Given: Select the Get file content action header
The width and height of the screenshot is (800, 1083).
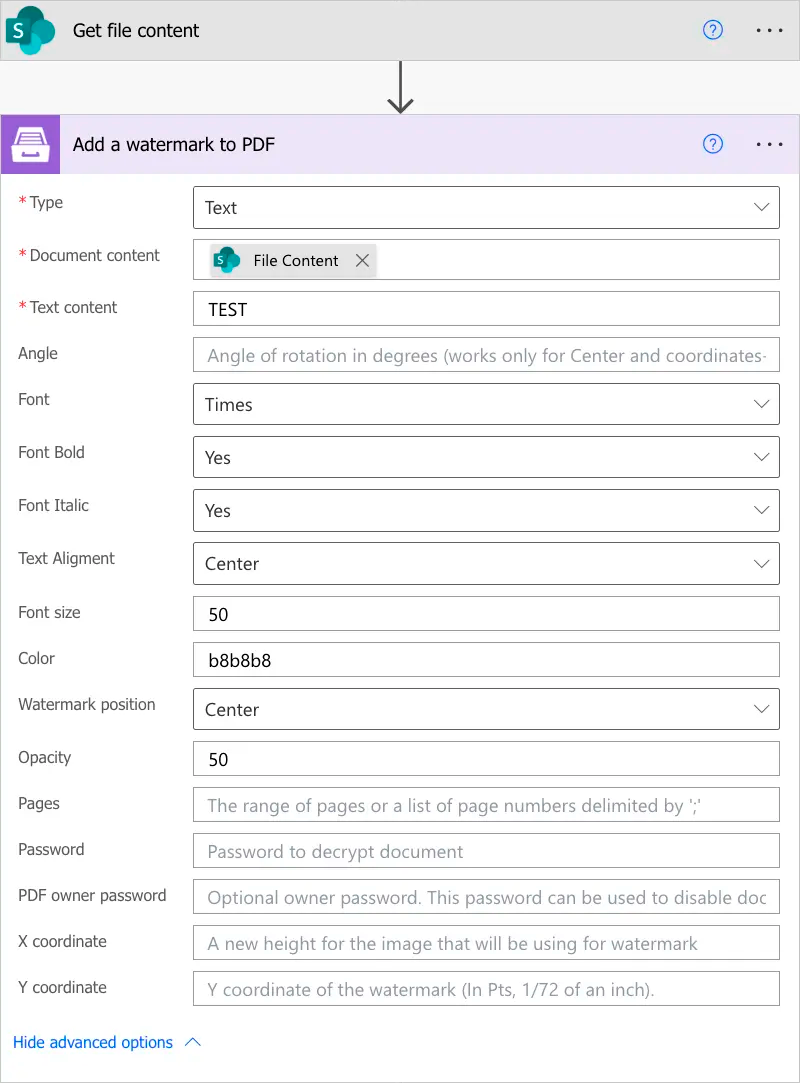Looking at the screenshot, I should point(136,30).
